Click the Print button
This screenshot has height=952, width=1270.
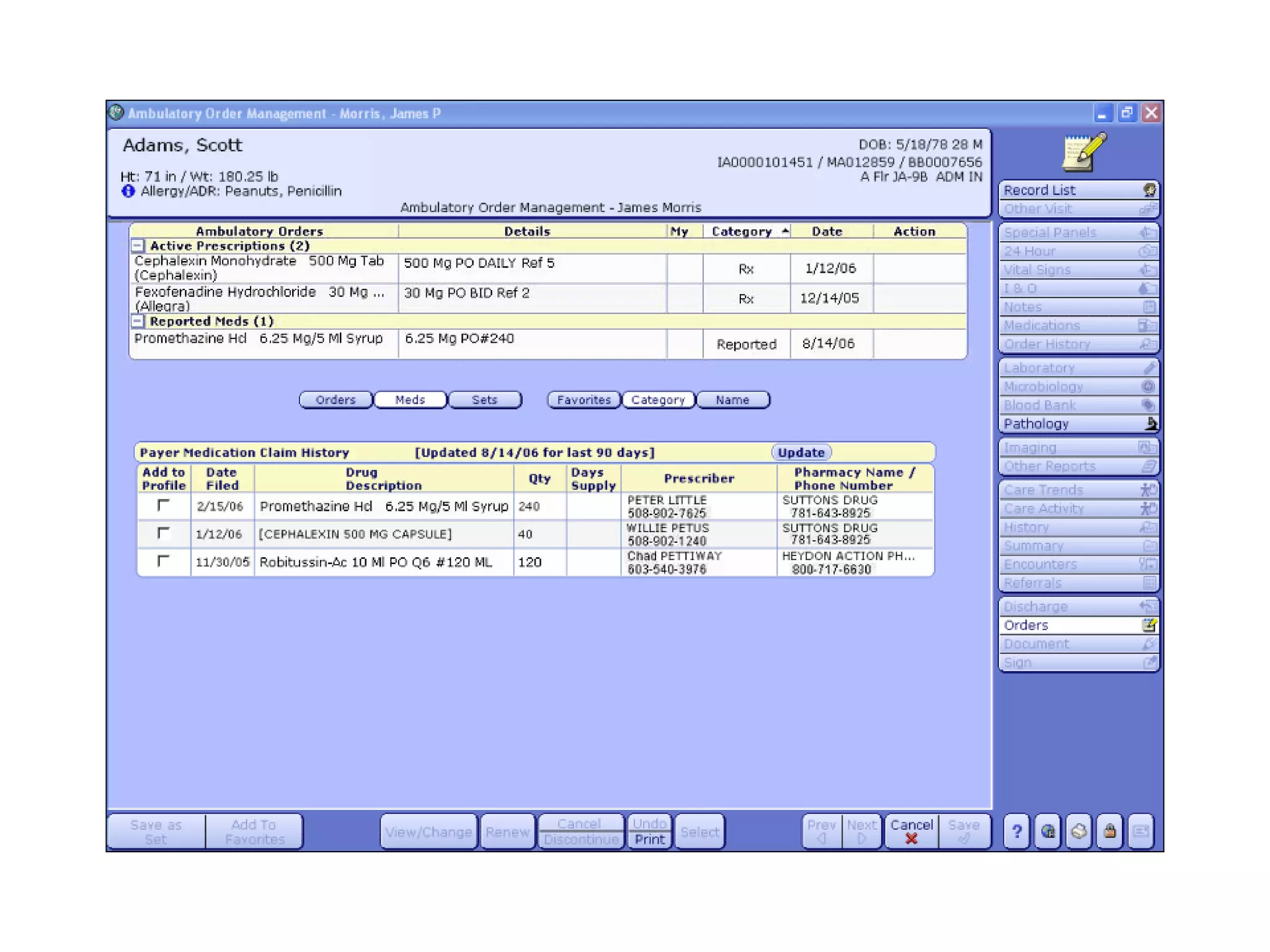(x=649, y=840)
